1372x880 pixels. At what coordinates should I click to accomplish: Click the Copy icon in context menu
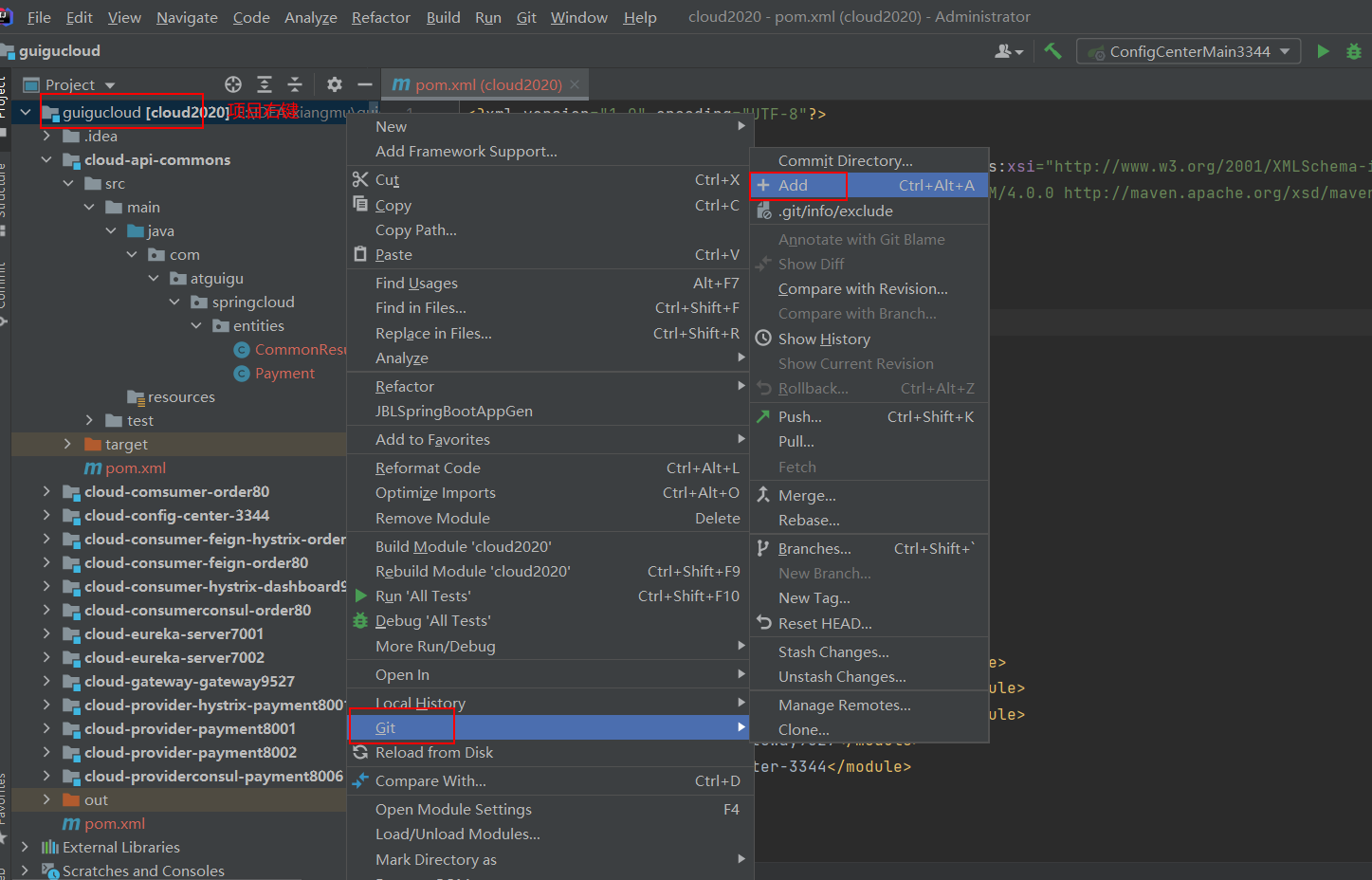click(360, 204)
